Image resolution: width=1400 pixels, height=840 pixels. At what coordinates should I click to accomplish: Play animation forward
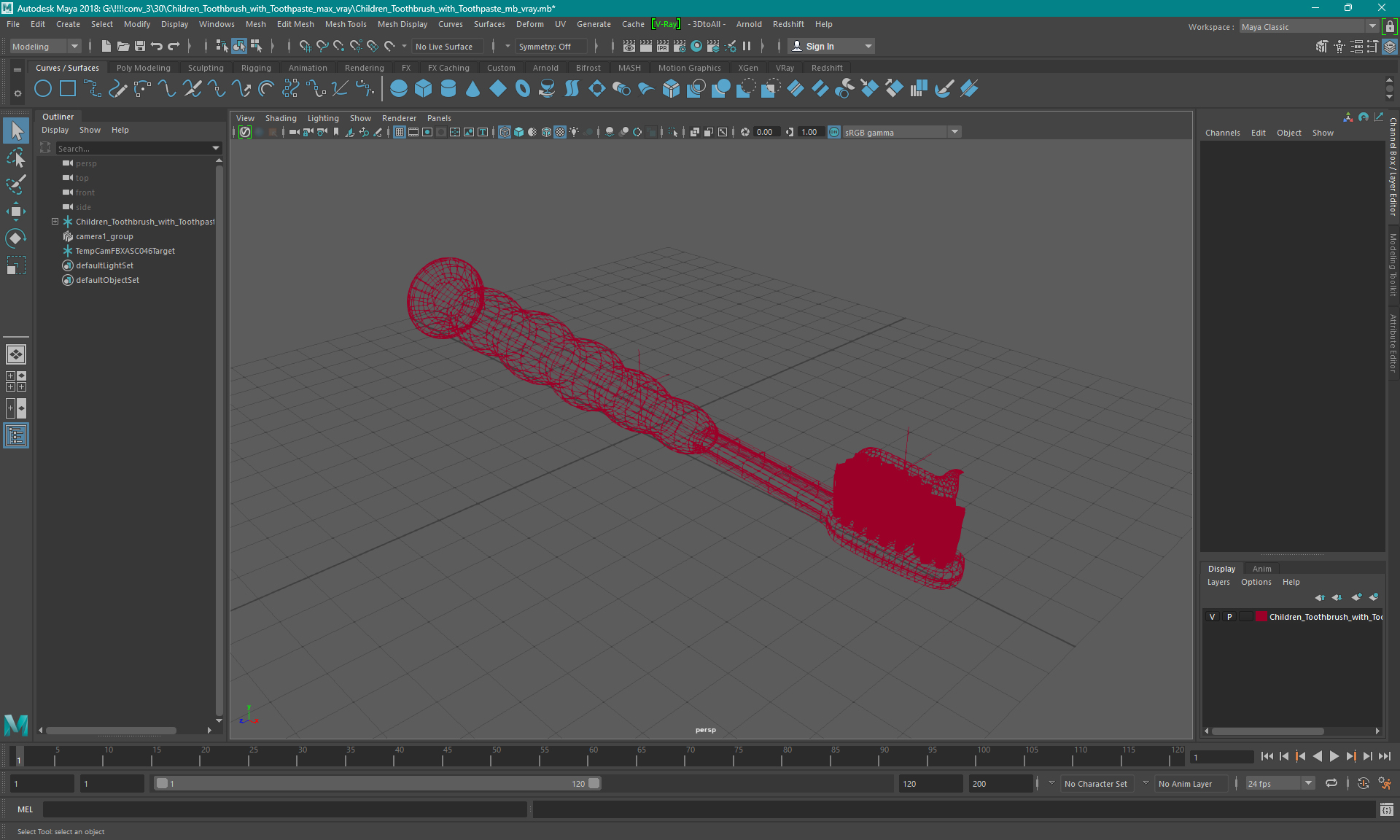point(1334,756)
